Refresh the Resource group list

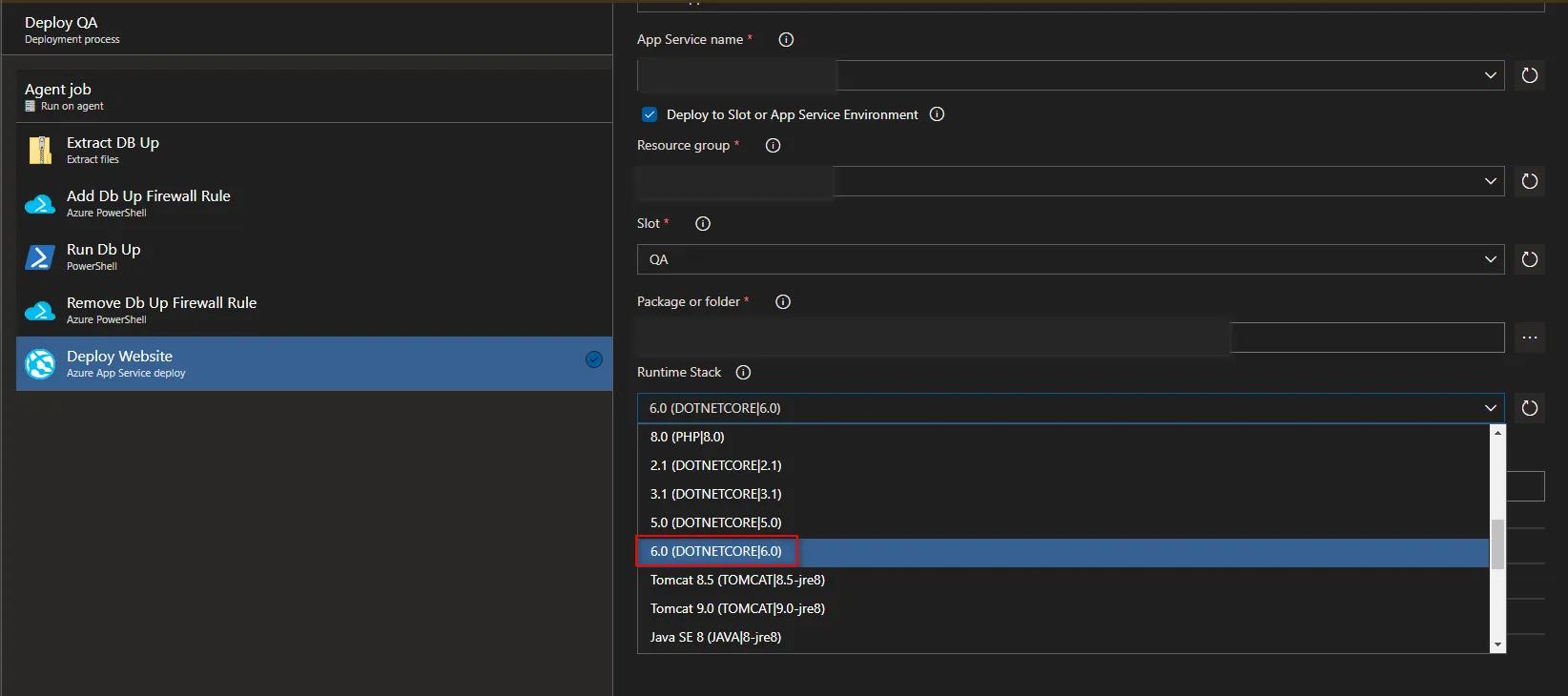point(1530,181)
